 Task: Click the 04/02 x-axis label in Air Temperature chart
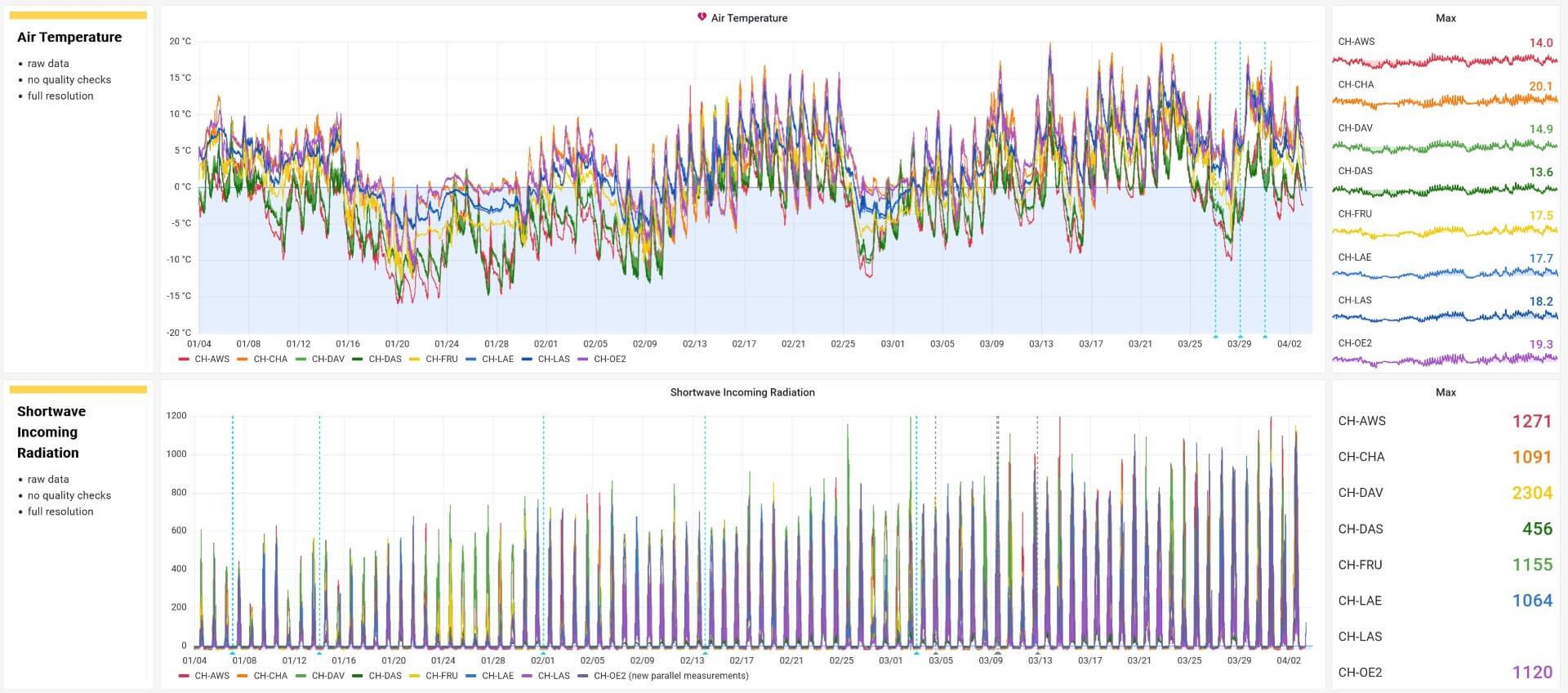click(x=1289, y=344)
